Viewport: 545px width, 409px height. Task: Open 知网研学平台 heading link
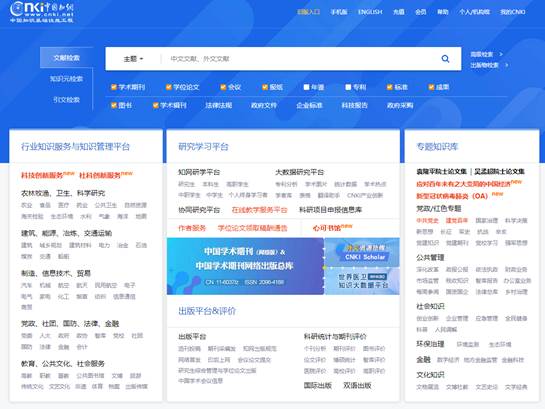tap(199, 172)
